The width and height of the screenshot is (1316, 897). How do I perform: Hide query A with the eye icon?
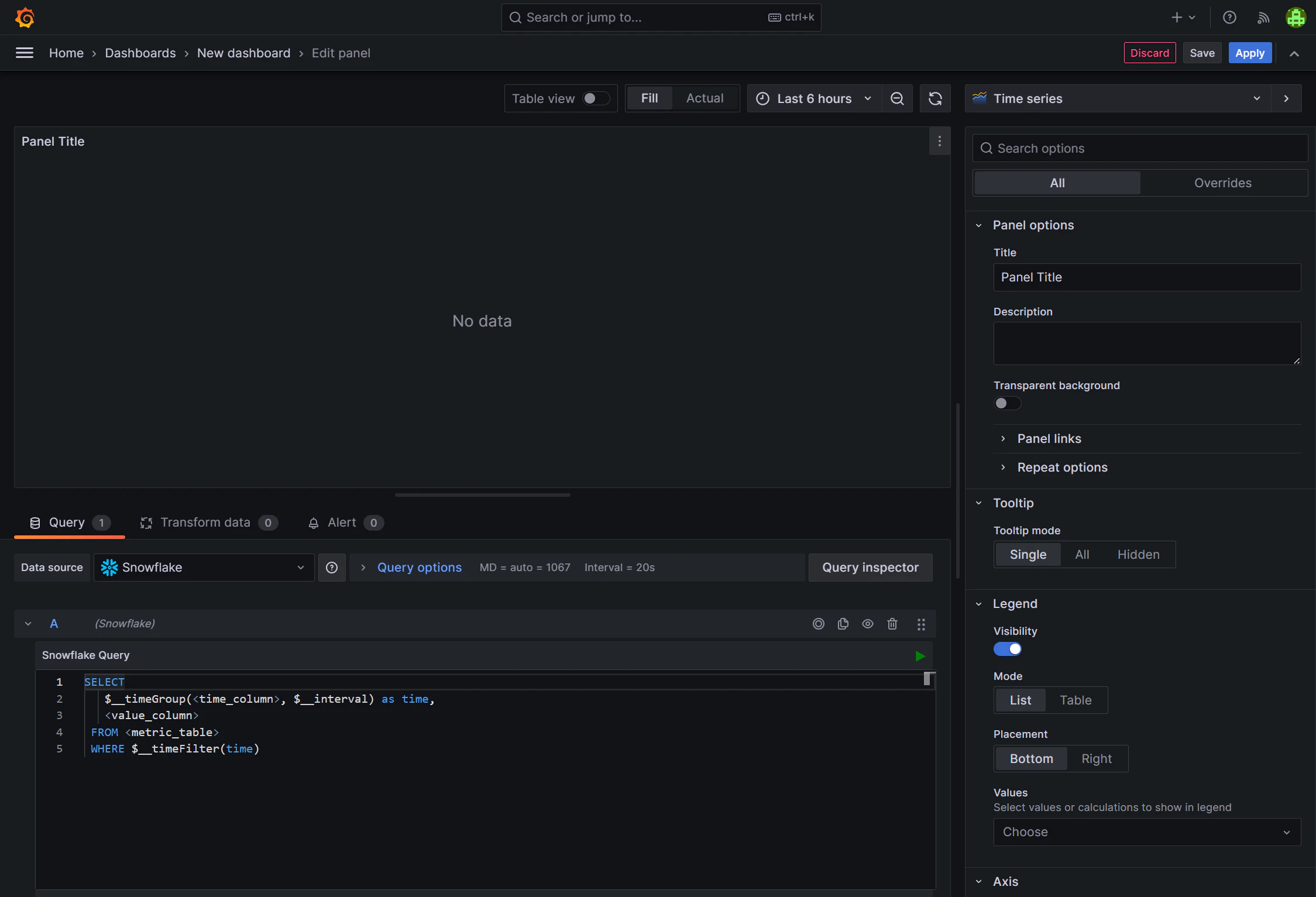(x=867, y=624)
